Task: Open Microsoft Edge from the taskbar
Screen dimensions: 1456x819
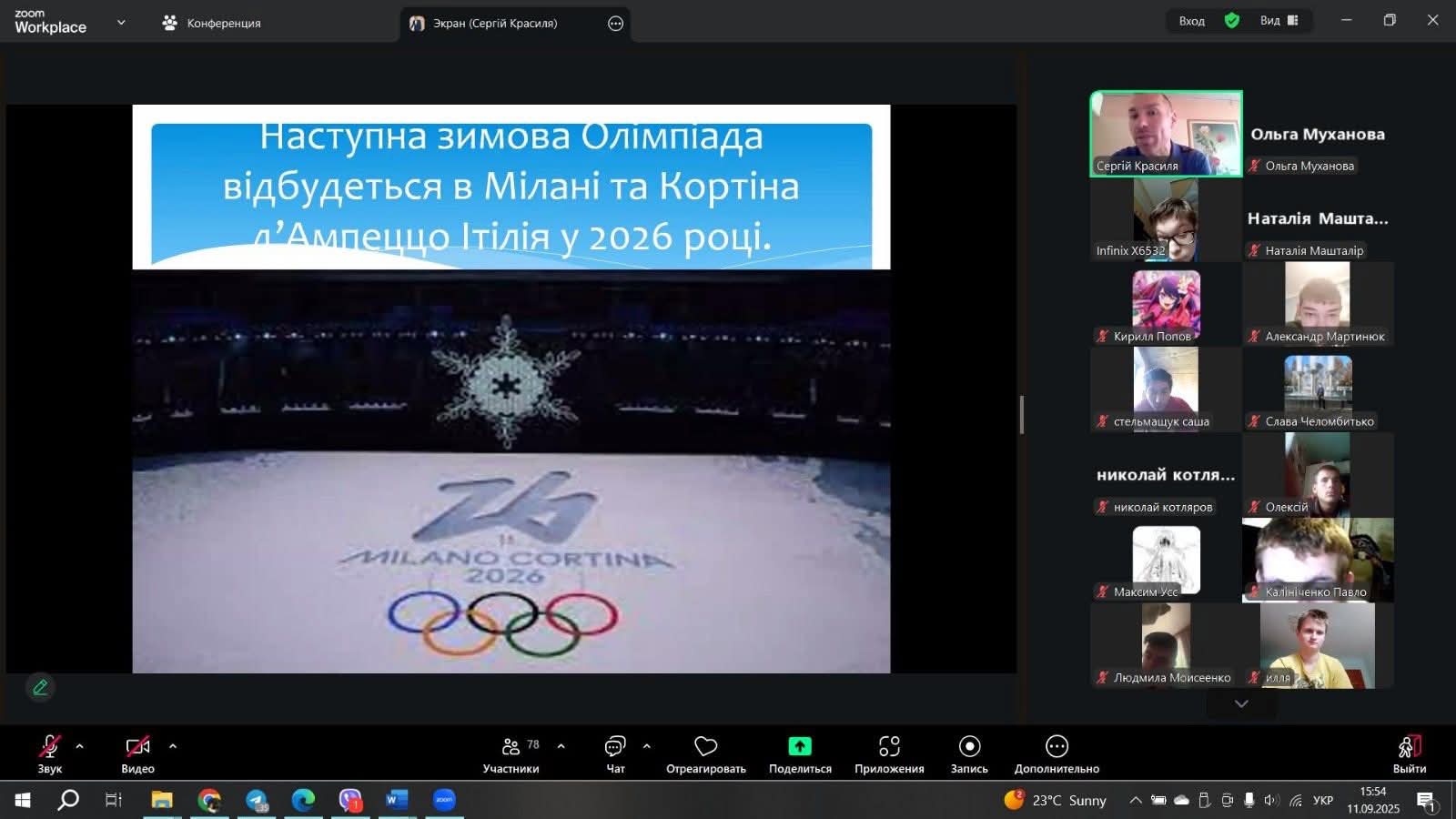Action: 303,800
